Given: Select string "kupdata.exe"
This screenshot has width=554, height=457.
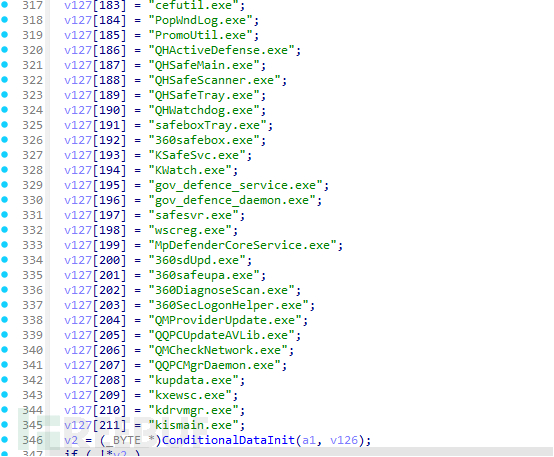Looking at the screenshot, I should click(x=193, y=380).
